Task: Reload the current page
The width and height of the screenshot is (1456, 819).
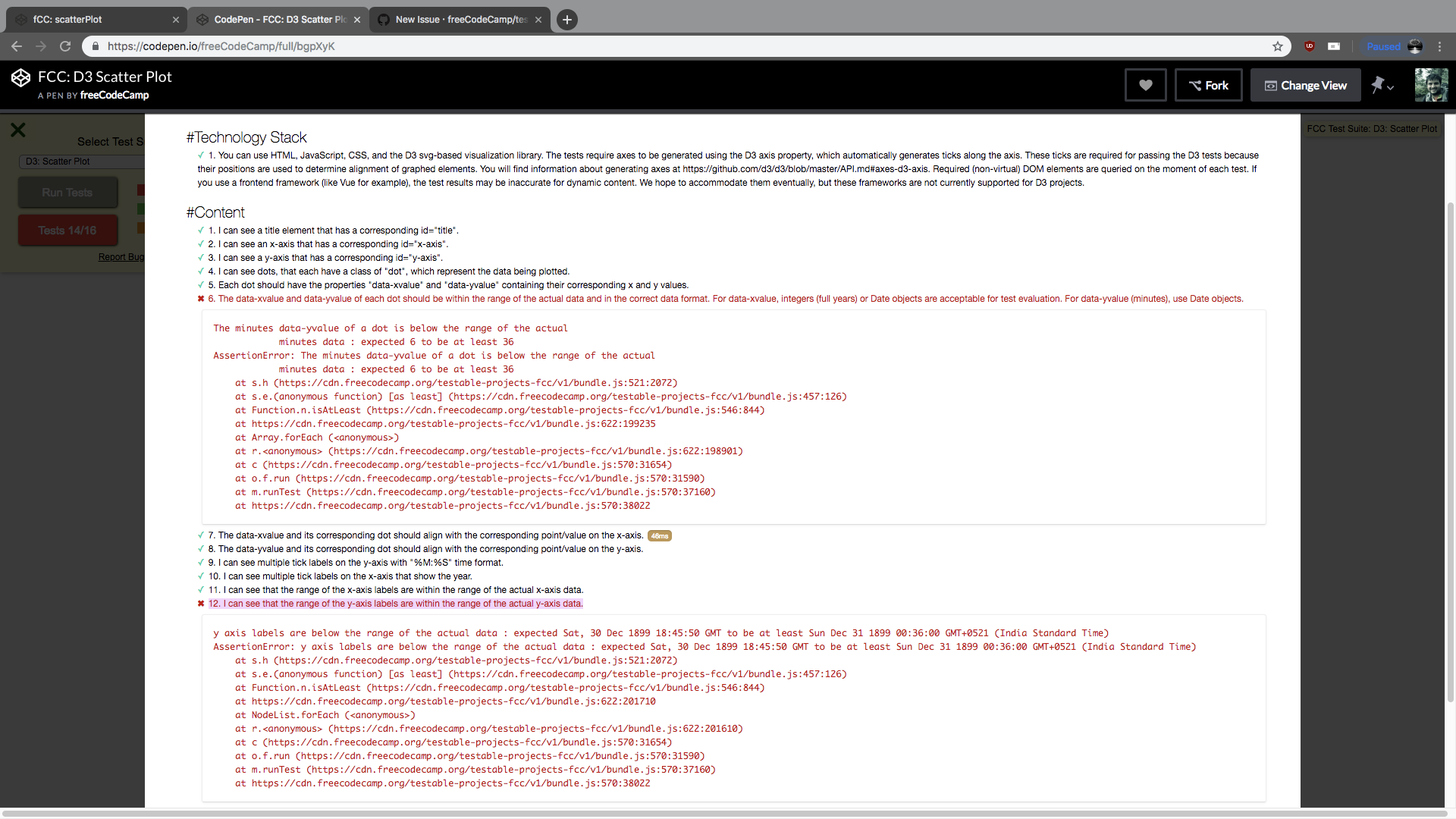Action: point(65,46)
